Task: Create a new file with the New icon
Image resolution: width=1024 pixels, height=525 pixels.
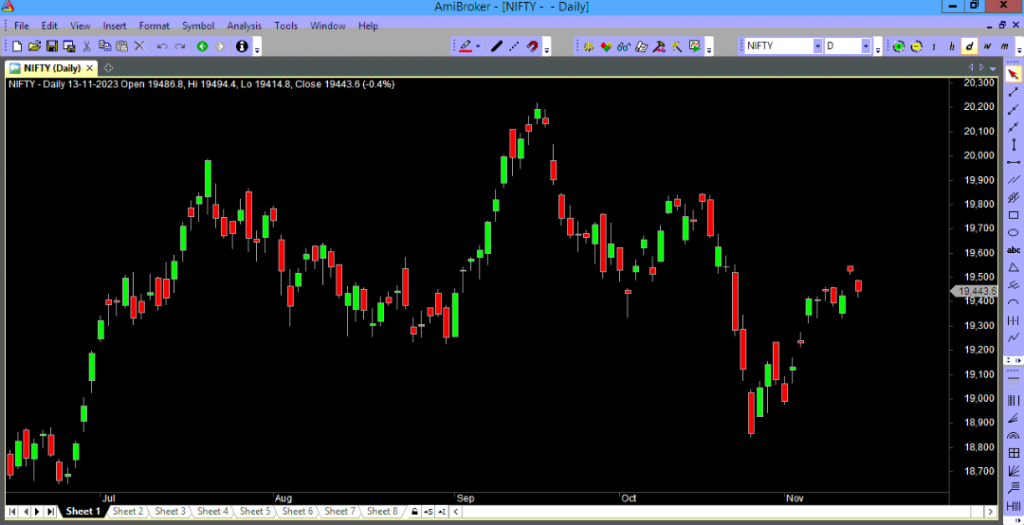Action: 17,46
